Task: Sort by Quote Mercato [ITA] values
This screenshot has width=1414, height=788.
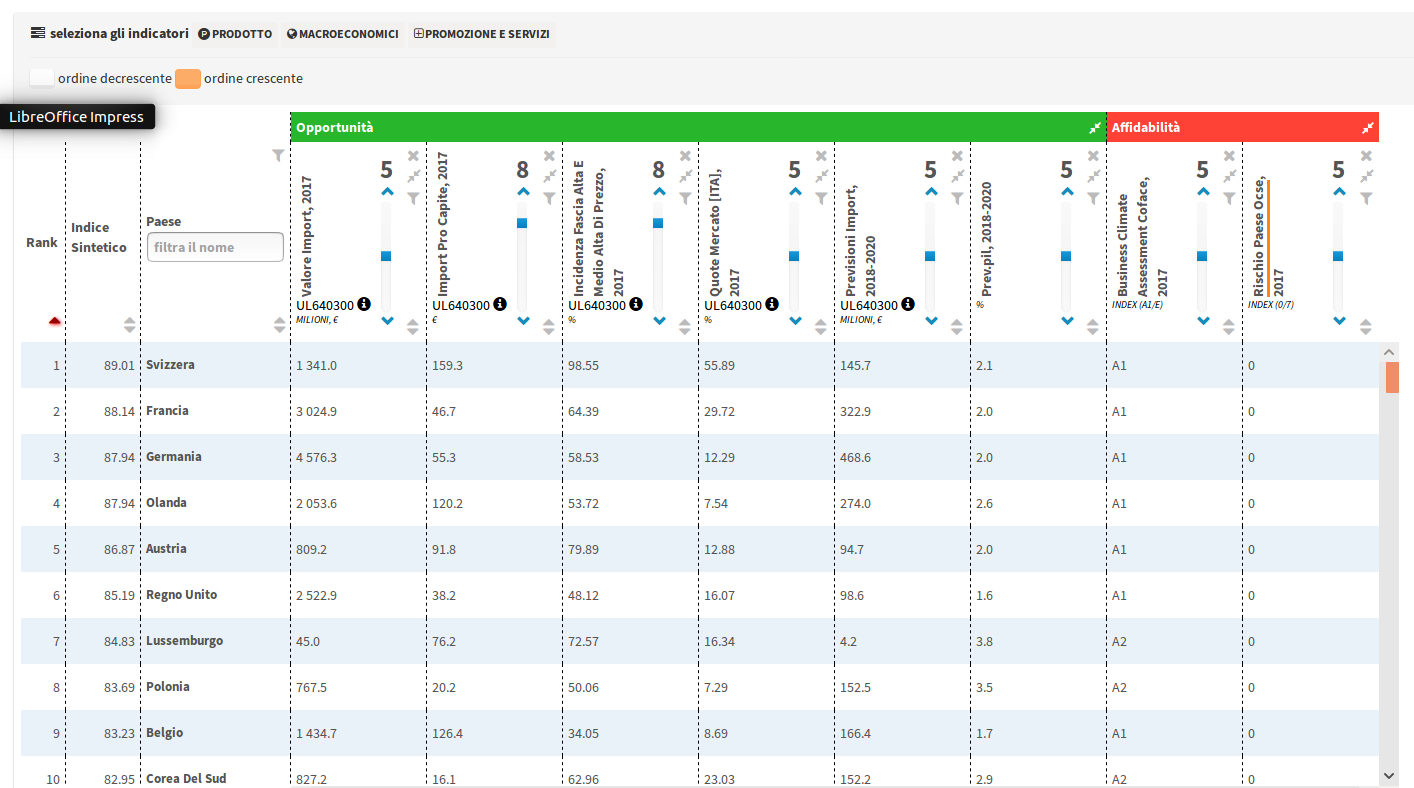Action: (821, 327)
